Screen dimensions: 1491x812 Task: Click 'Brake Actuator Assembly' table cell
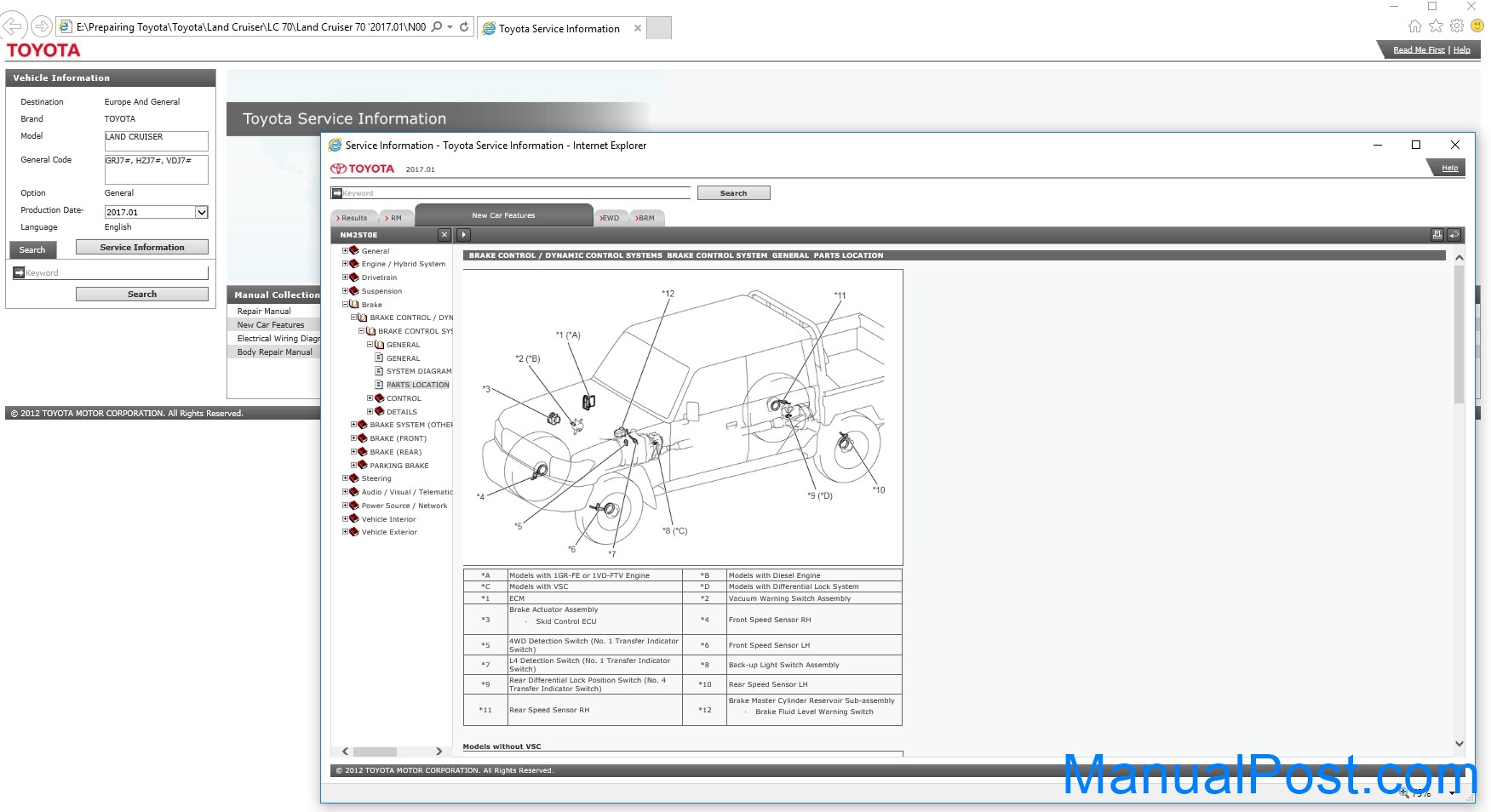click(x=594, y=619)
